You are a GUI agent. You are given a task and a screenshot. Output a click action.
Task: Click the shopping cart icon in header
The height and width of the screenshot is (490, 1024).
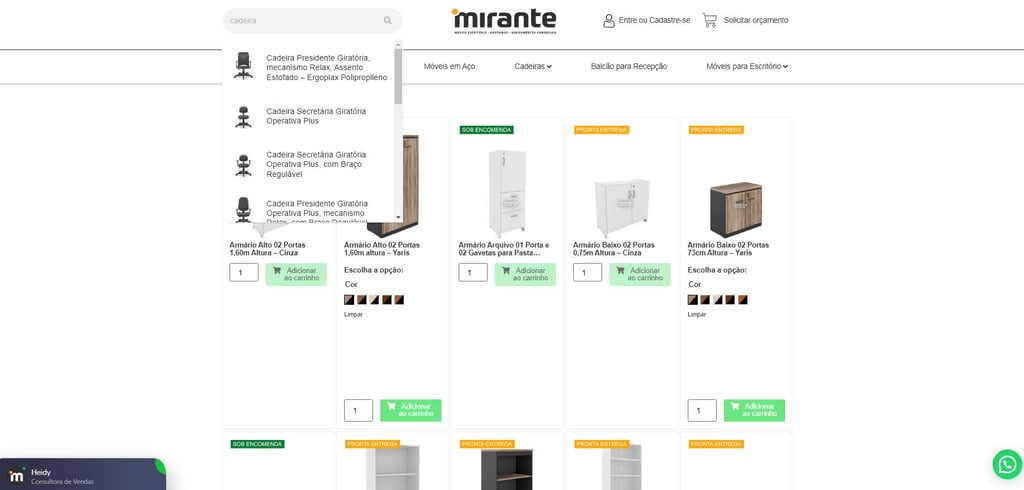coord(709,20)
